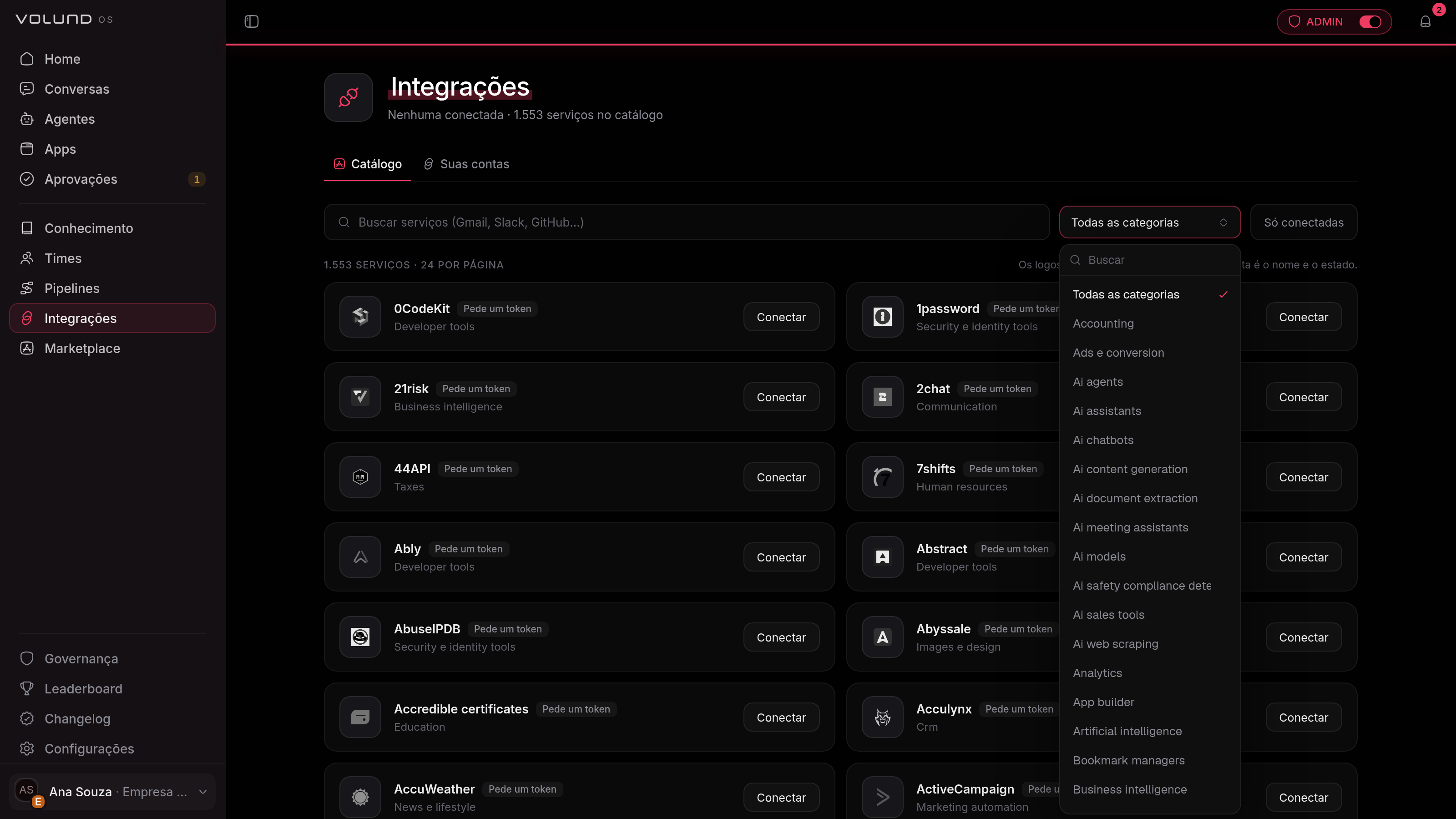The image size is (1456, 819).
Task: Click the 0CodeKit service logo
Action: tap(360, 317)
